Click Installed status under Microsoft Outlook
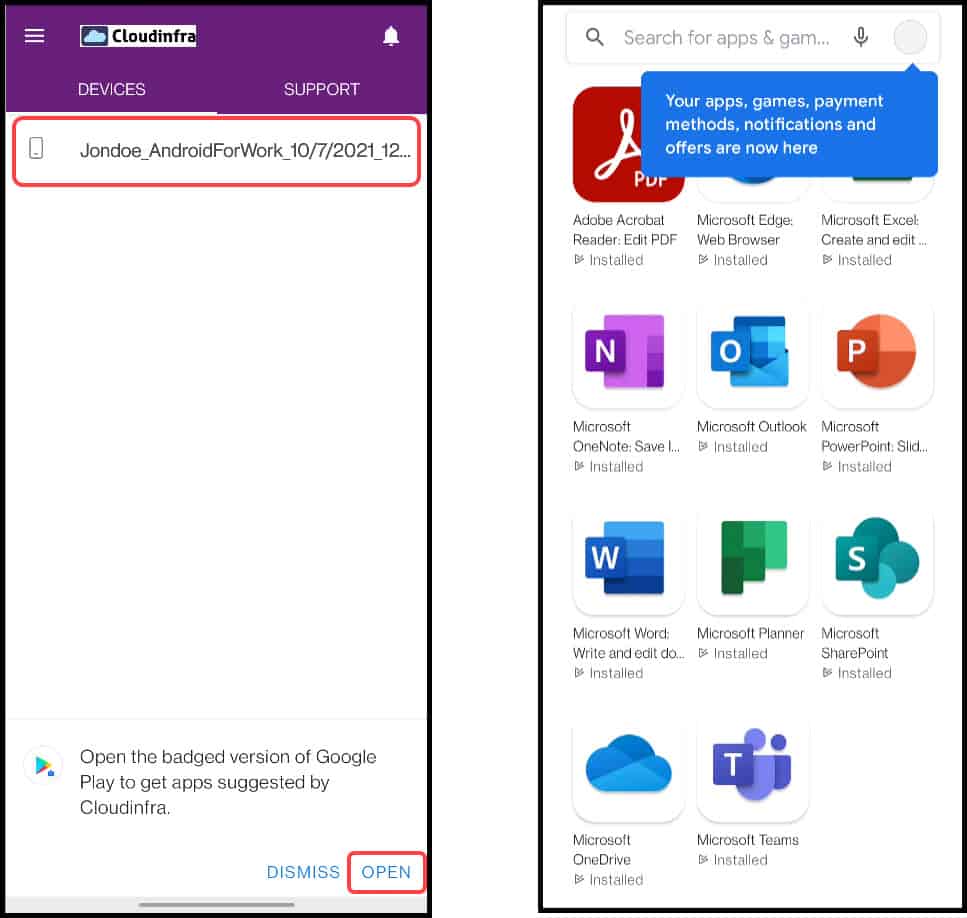The height and width of the screenshot is (918, 967). coord(733,447)
